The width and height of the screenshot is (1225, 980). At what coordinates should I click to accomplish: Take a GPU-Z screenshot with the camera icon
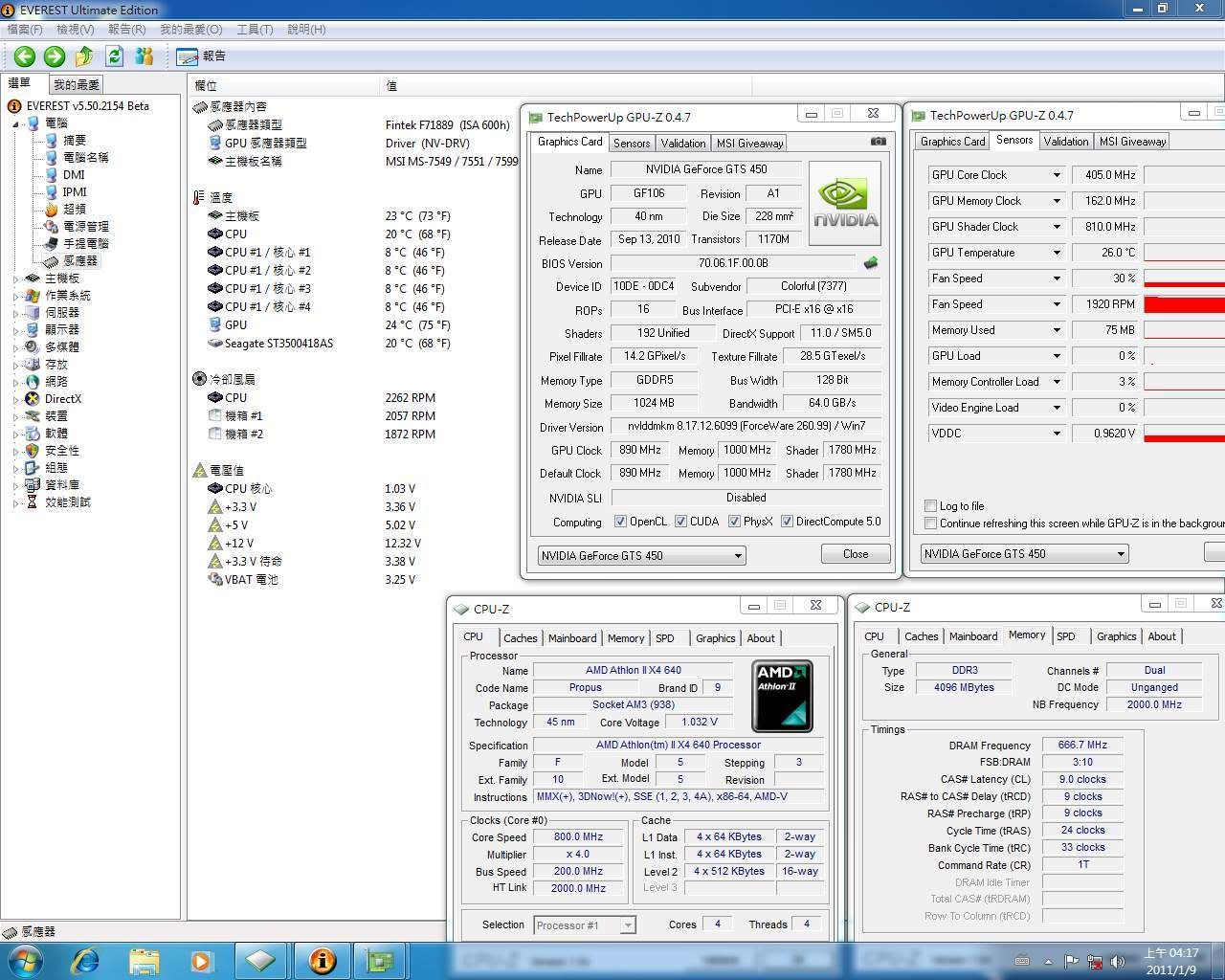coord(878,142)
